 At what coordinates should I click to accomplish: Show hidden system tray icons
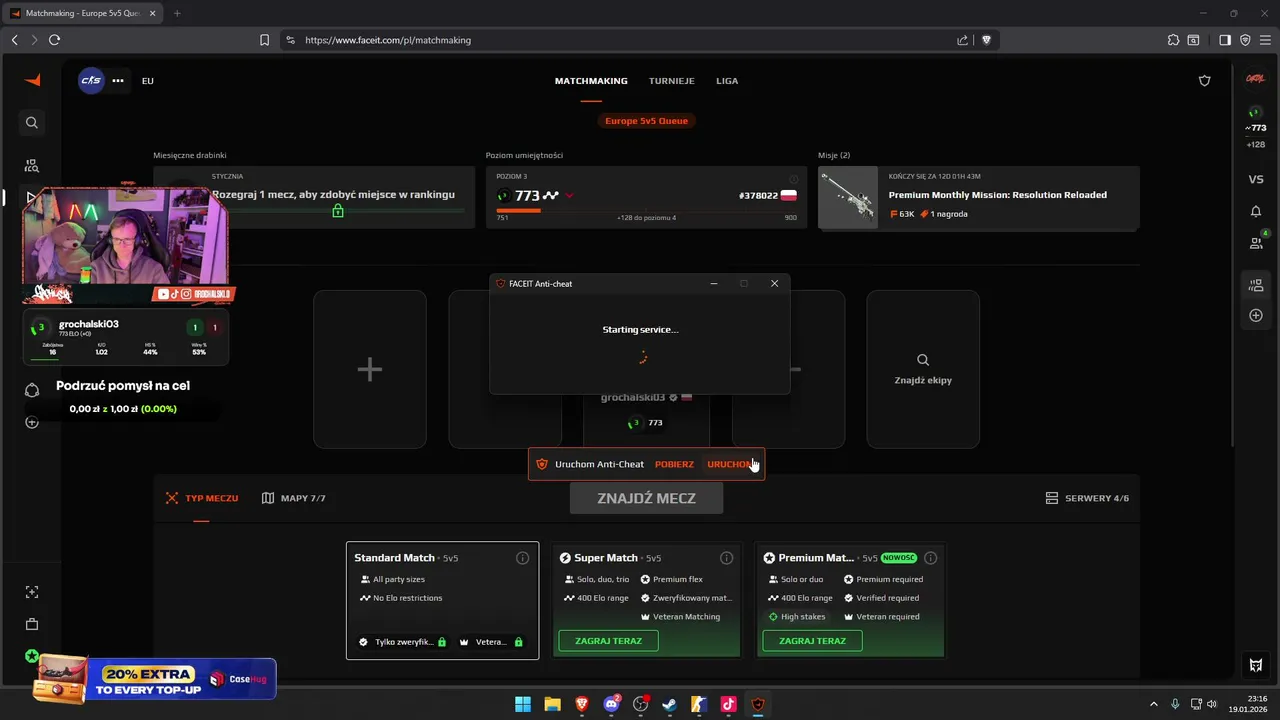(x=1153, y=704)
